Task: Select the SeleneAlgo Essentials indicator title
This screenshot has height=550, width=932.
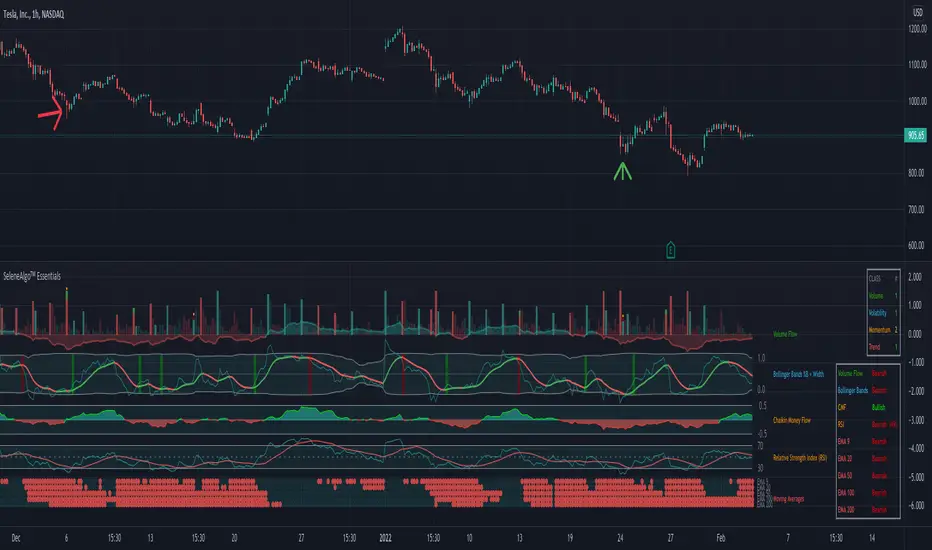Action: pyautogui.click(x=32, y=276)
